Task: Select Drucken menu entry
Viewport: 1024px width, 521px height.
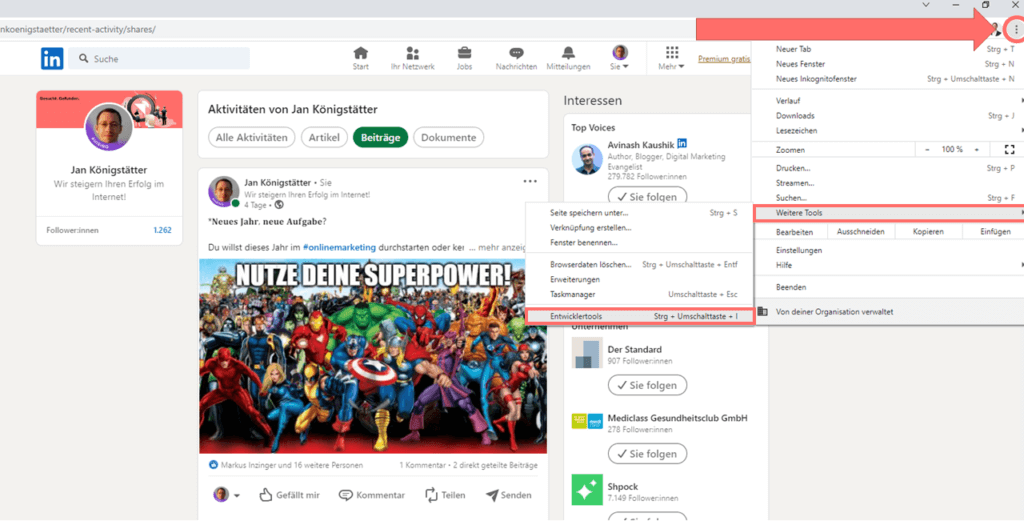Action: (x=888, y=168)
